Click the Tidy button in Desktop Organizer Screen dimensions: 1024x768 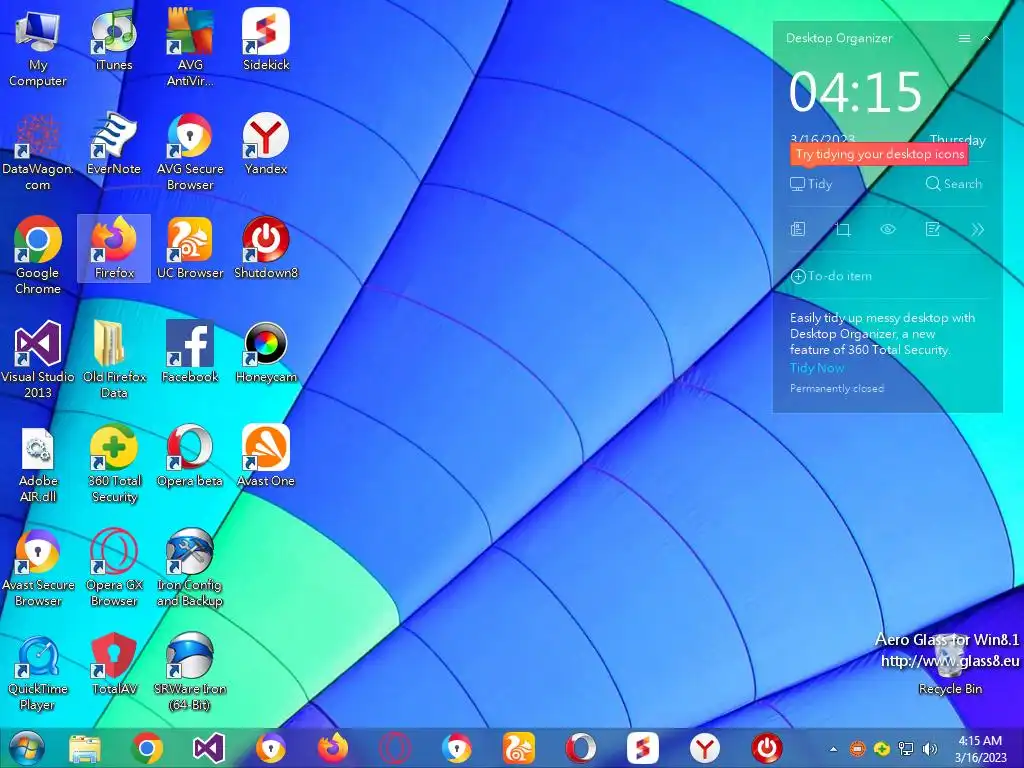(x=811, y=184)
